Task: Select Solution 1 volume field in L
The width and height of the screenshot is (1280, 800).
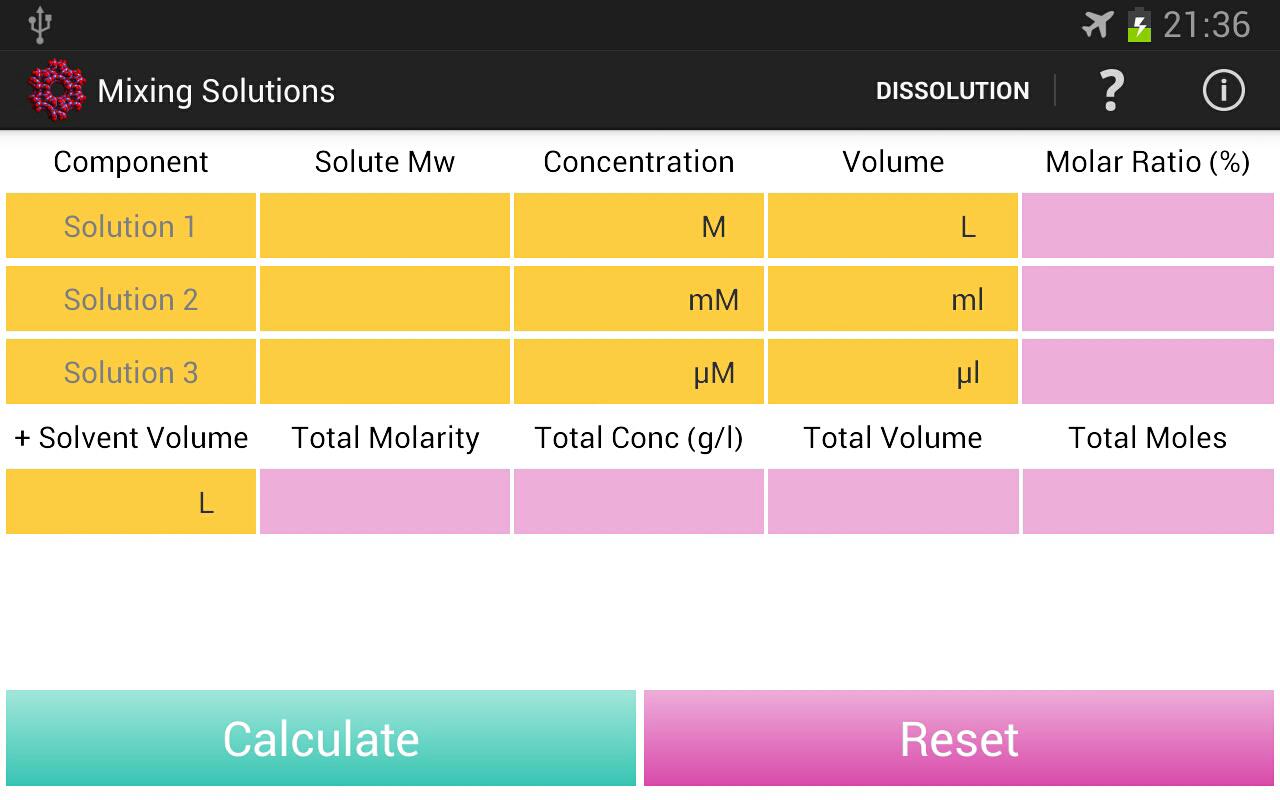Action: pos(893,226)
